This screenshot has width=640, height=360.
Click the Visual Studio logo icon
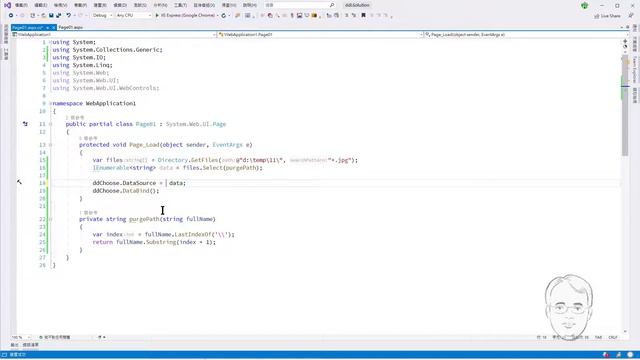(x=7, y=5)
